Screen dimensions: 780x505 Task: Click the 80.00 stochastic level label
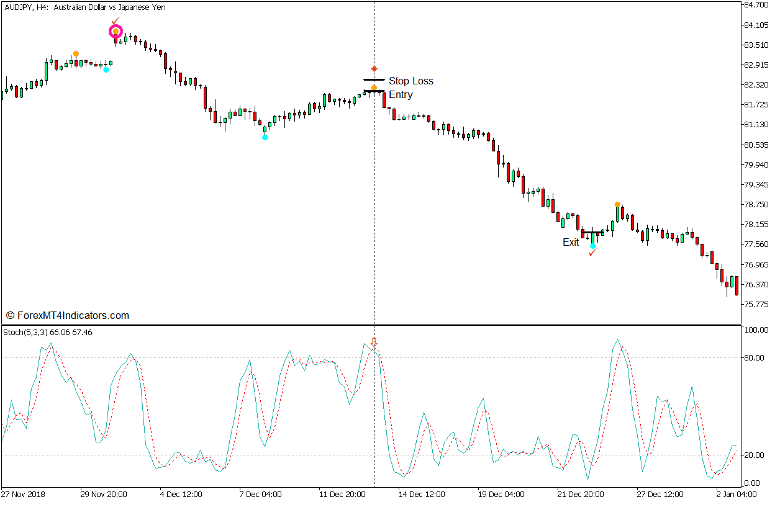pos(754,357)
